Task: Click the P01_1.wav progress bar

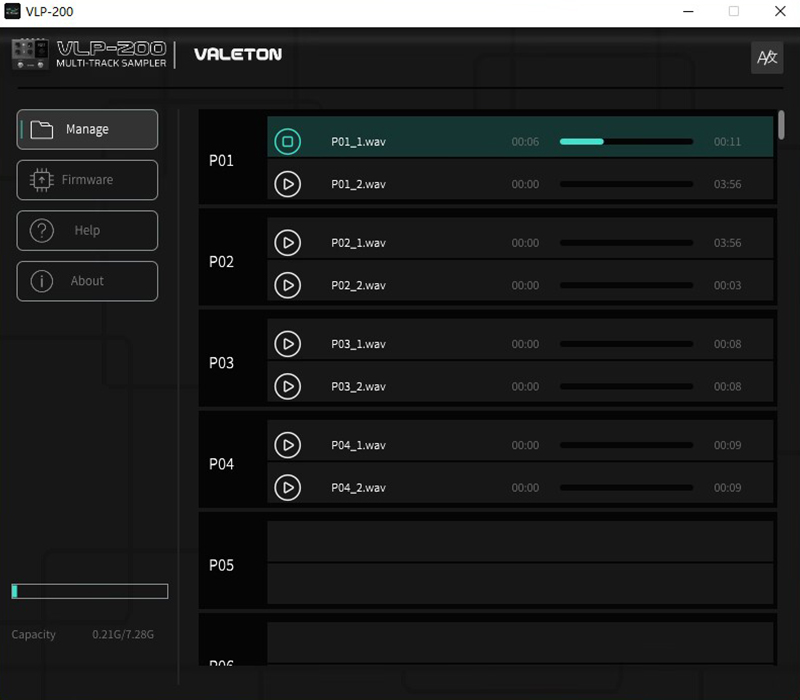Action: pyautogui.click(x=626, y=140)
